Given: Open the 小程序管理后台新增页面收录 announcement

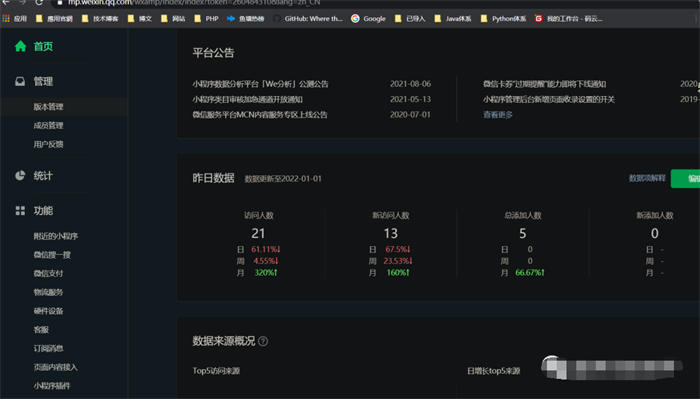Looking at the screenshot, I should tap(549, 99).
